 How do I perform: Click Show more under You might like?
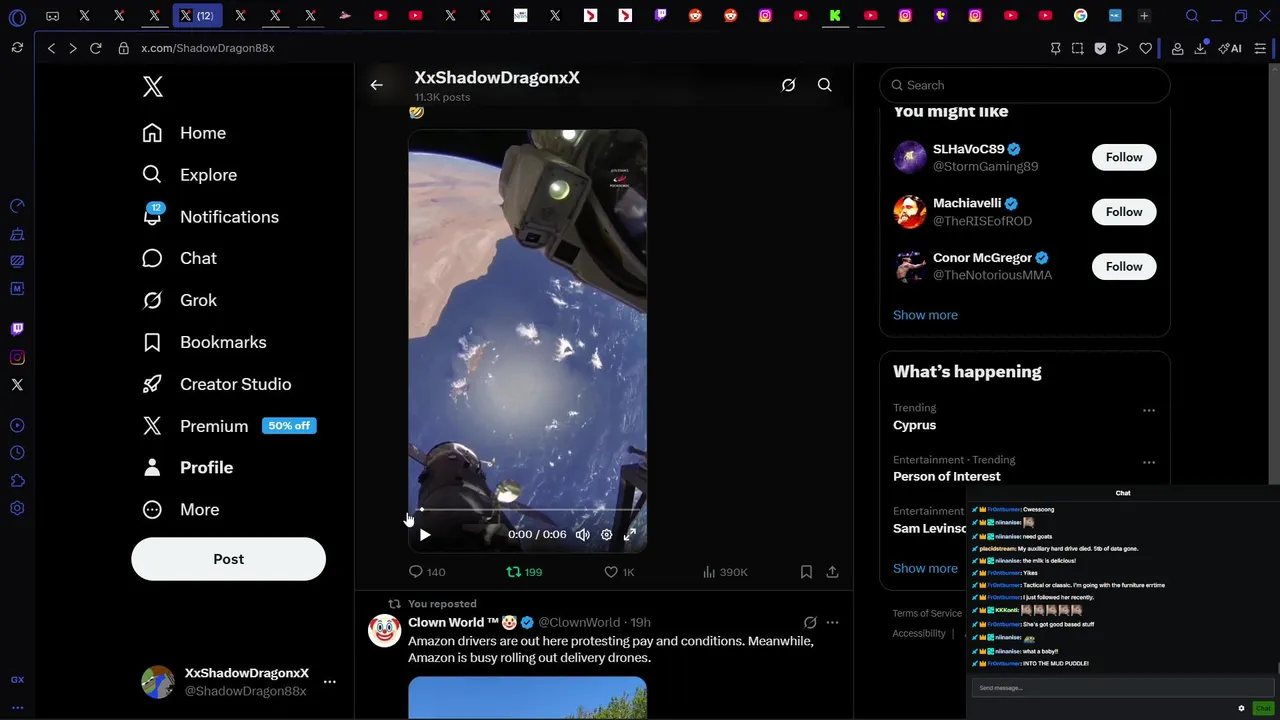click(925, 315)
